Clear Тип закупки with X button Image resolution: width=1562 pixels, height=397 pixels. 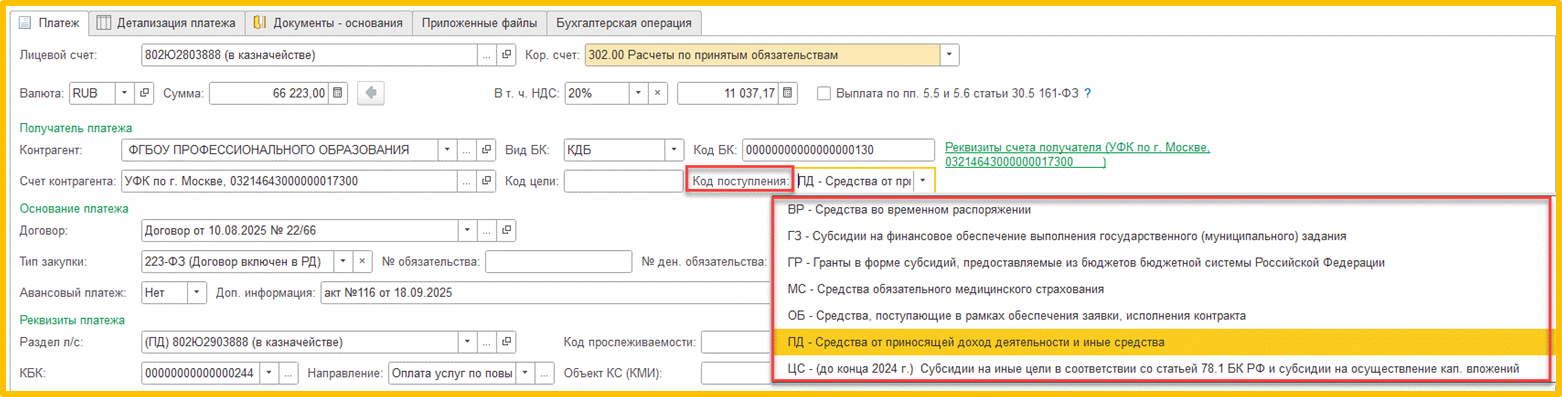click(x=363, y=262)
